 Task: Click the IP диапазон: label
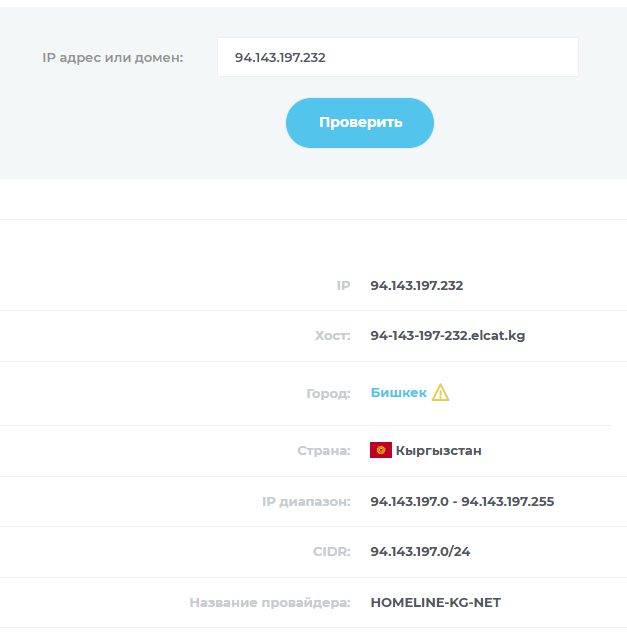[x=306, y=502]
